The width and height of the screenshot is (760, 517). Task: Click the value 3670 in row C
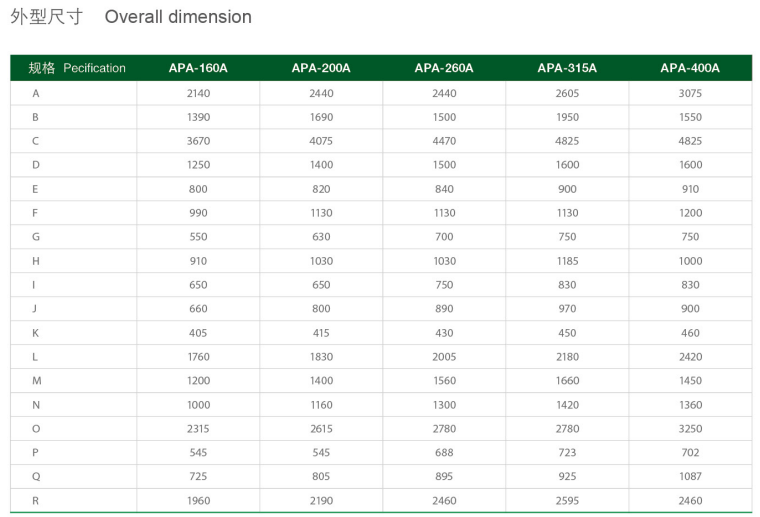pyautogui.click(x=198, y=141)
